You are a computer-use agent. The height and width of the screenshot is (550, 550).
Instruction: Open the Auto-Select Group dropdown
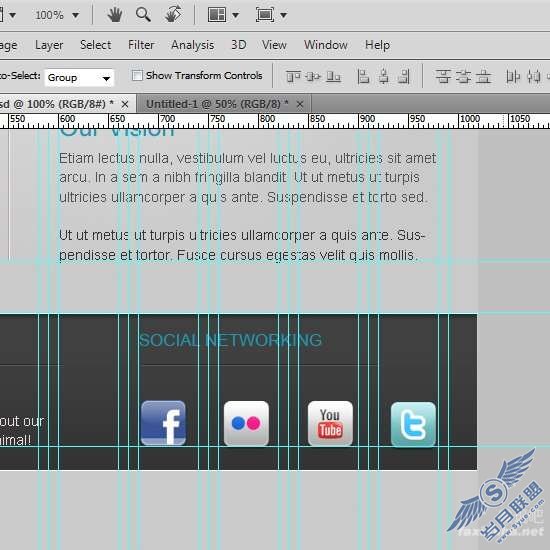tap(79, 78)
